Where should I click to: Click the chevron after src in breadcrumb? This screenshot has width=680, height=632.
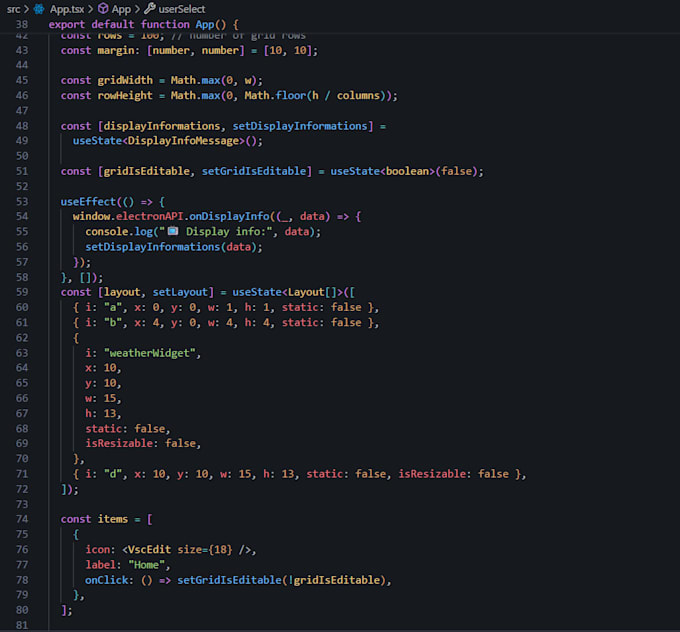tap(27, 9)
